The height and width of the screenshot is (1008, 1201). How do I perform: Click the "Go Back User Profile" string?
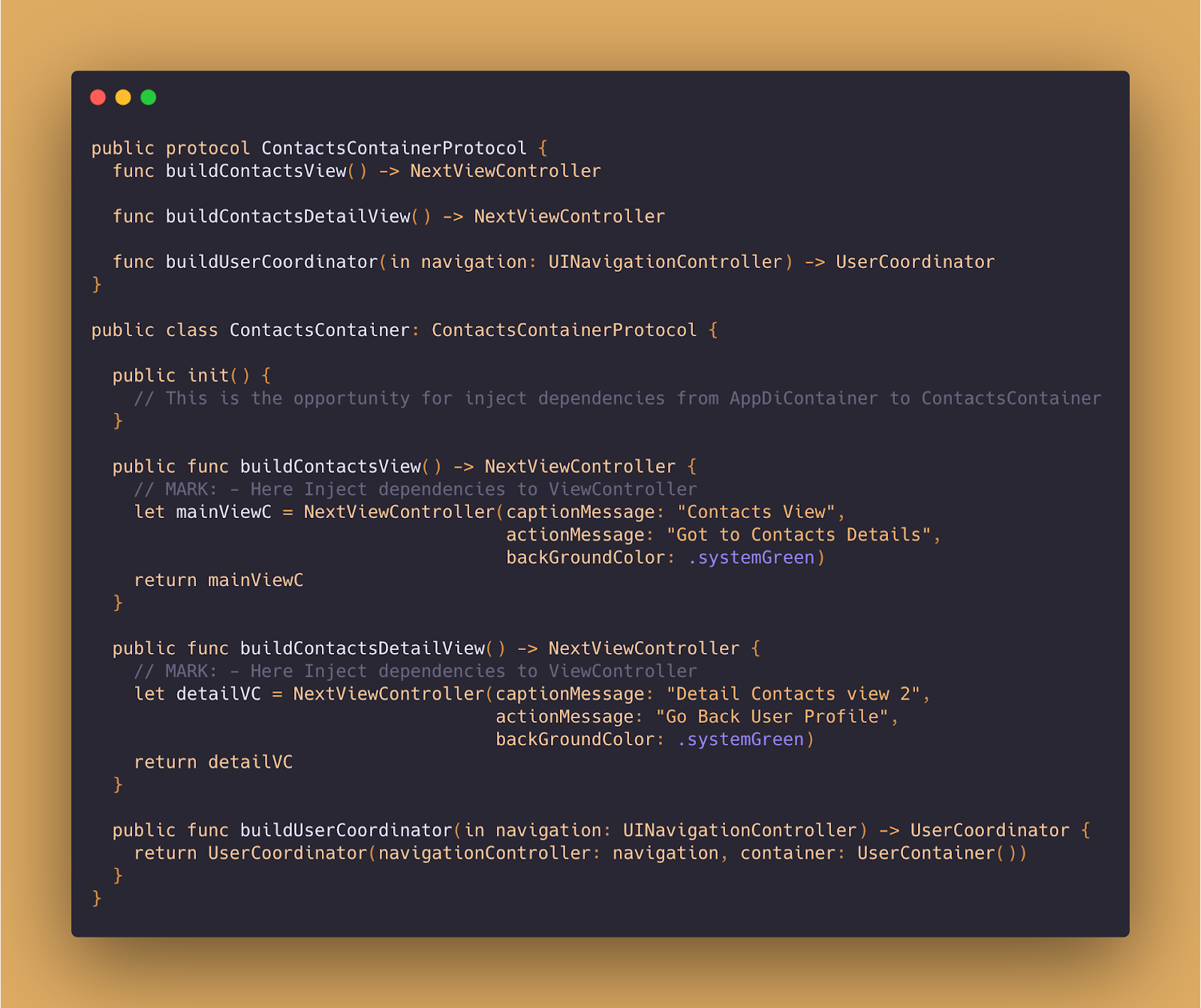coord(772,717)
